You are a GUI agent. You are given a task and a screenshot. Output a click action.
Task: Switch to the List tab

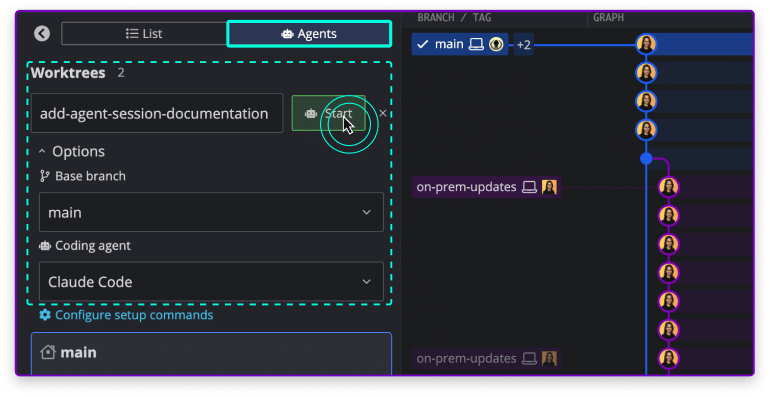144,33
